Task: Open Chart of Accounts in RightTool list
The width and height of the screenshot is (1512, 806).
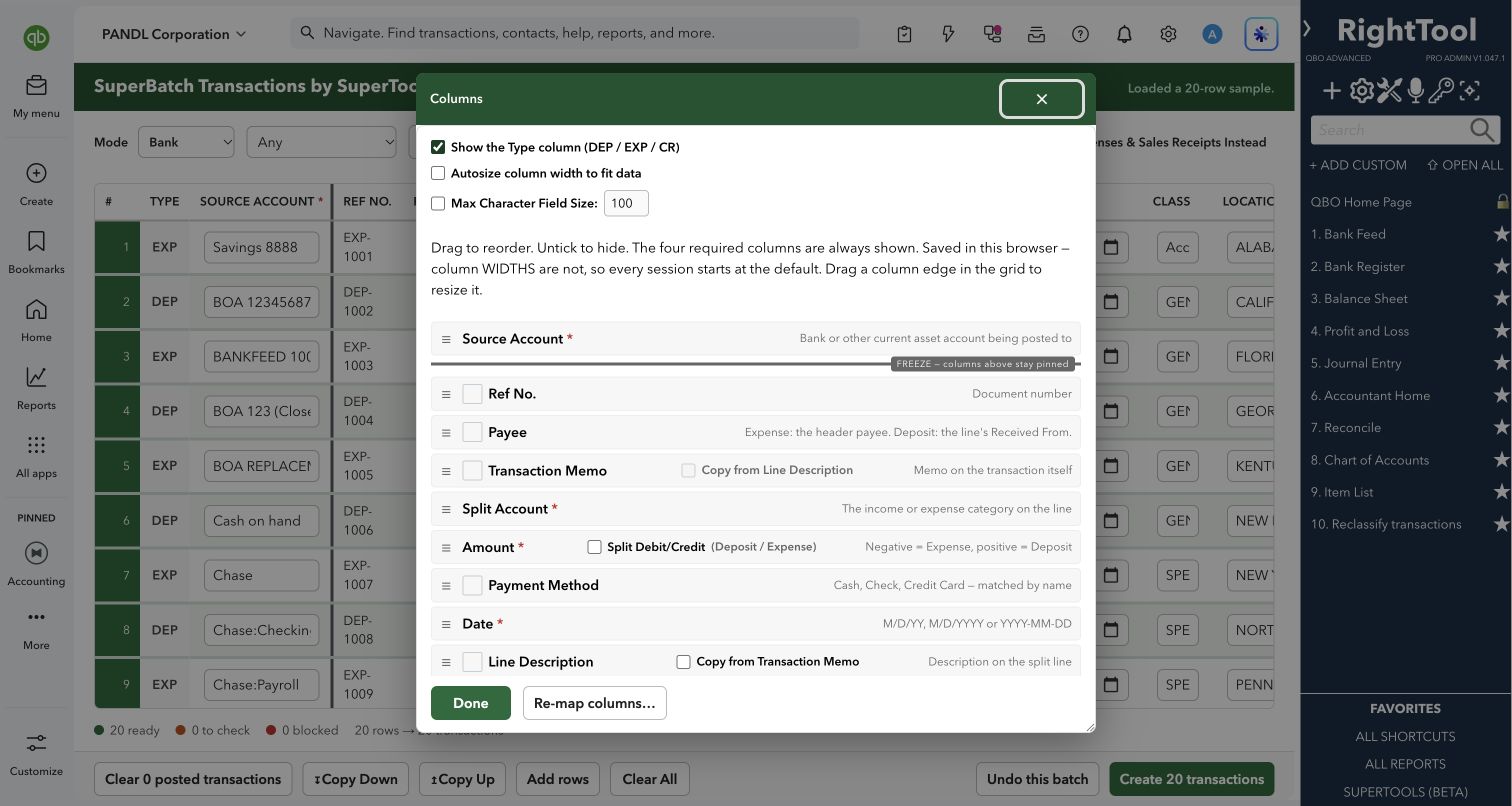Action: tap(1370, 460)
